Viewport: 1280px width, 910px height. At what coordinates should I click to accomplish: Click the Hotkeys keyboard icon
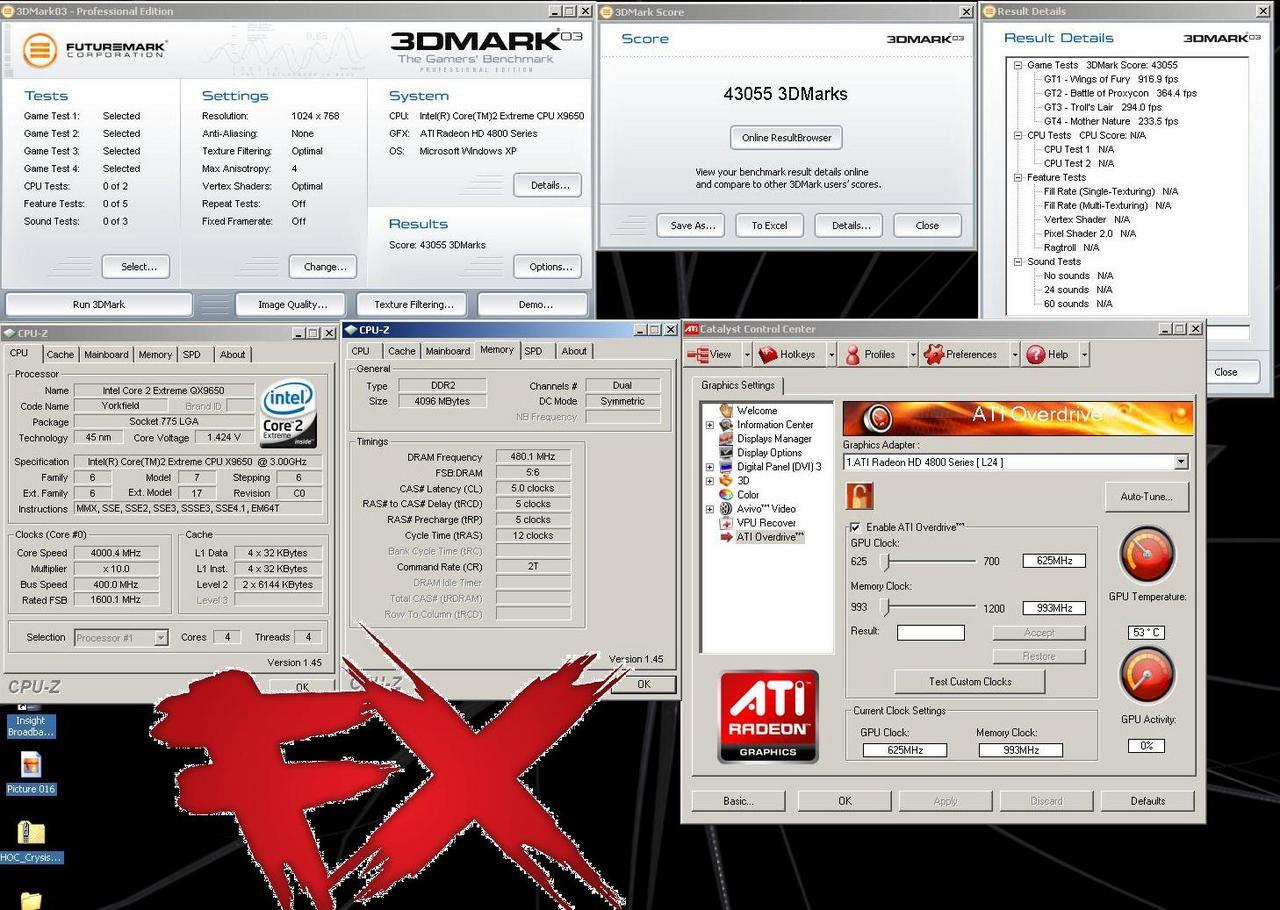pos(767,354)
